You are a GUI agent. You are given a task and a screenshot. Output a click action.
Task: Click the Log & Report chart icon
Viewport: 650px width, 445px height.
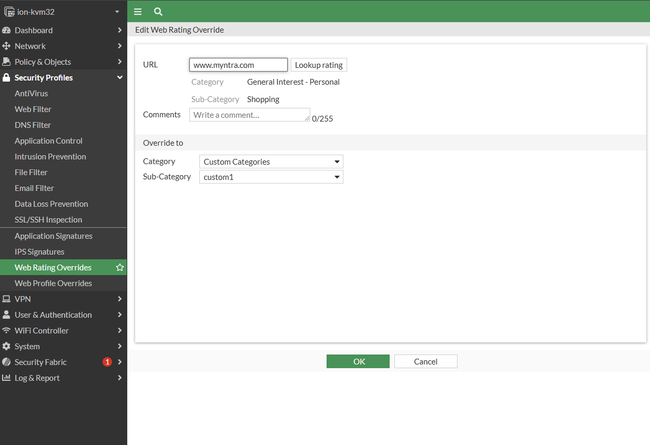click(x=6, y=378)
